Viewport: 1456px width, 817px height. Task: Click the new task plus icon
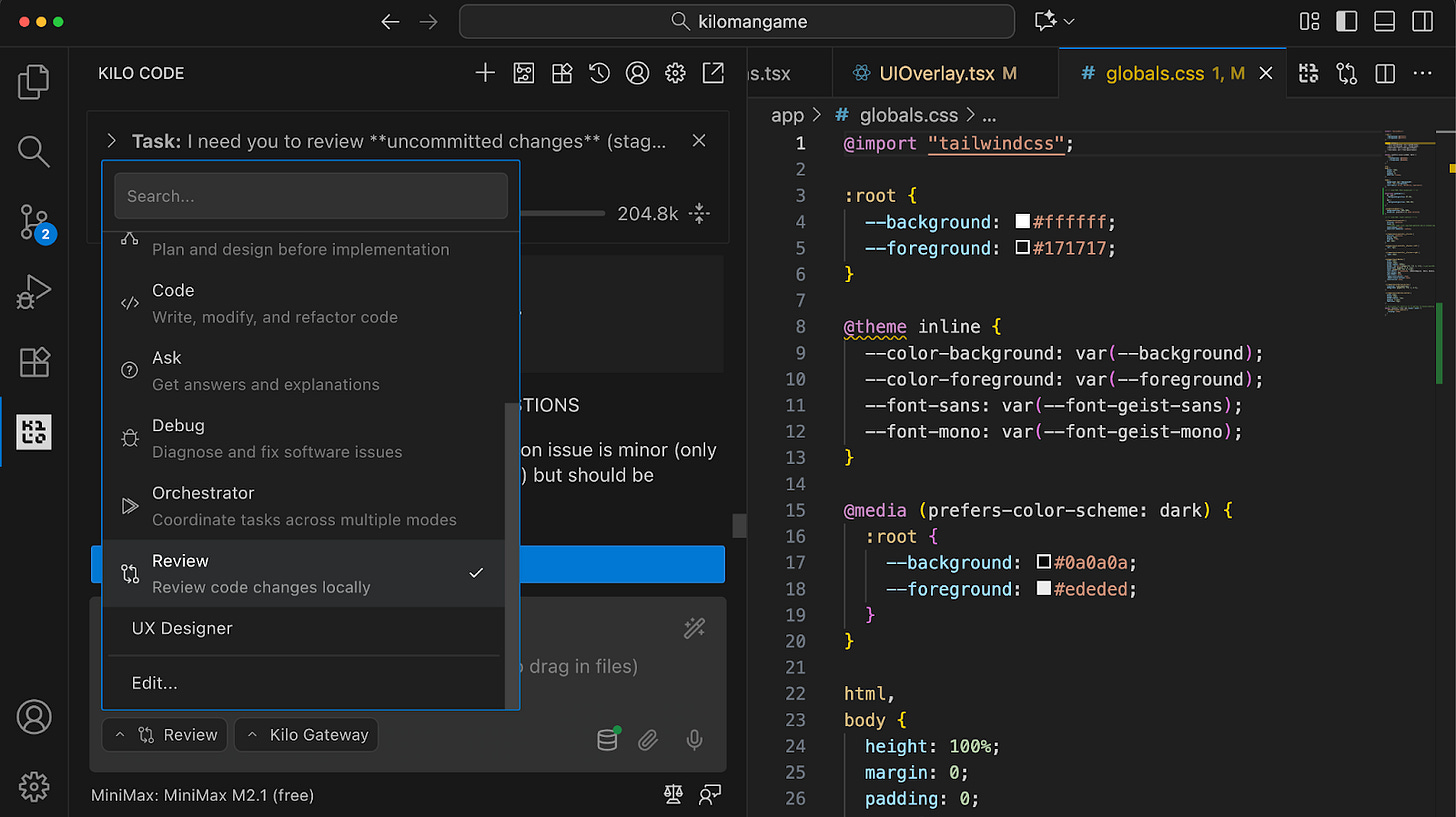(485, 73)
